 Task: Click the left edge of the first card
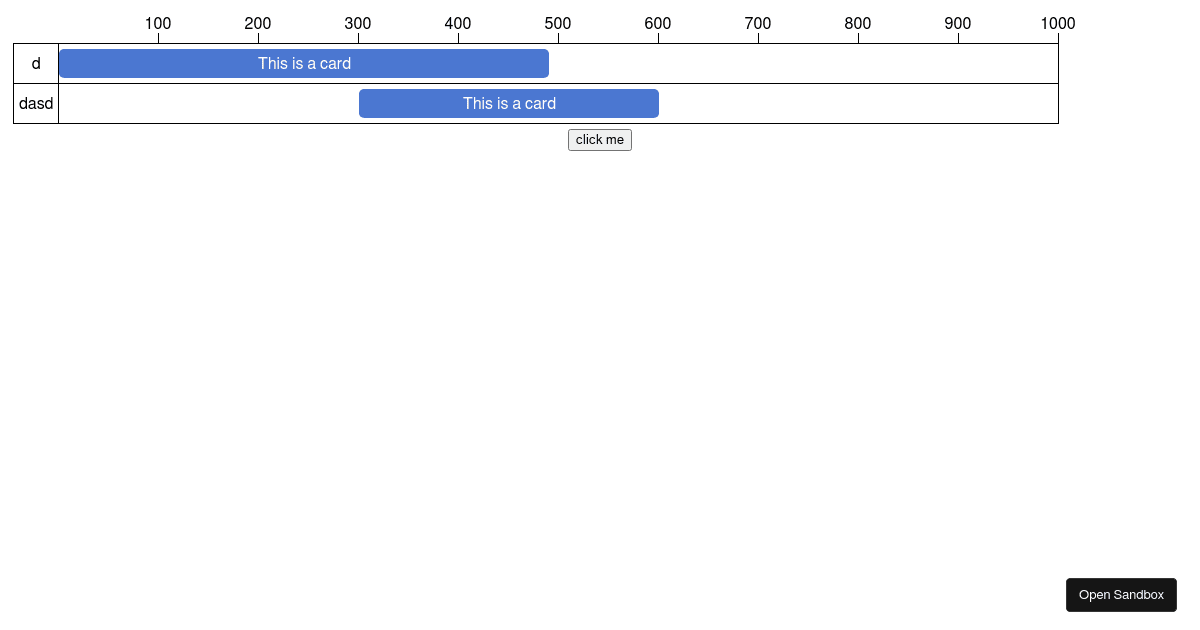pyautogui.click(x=62, y=63)
